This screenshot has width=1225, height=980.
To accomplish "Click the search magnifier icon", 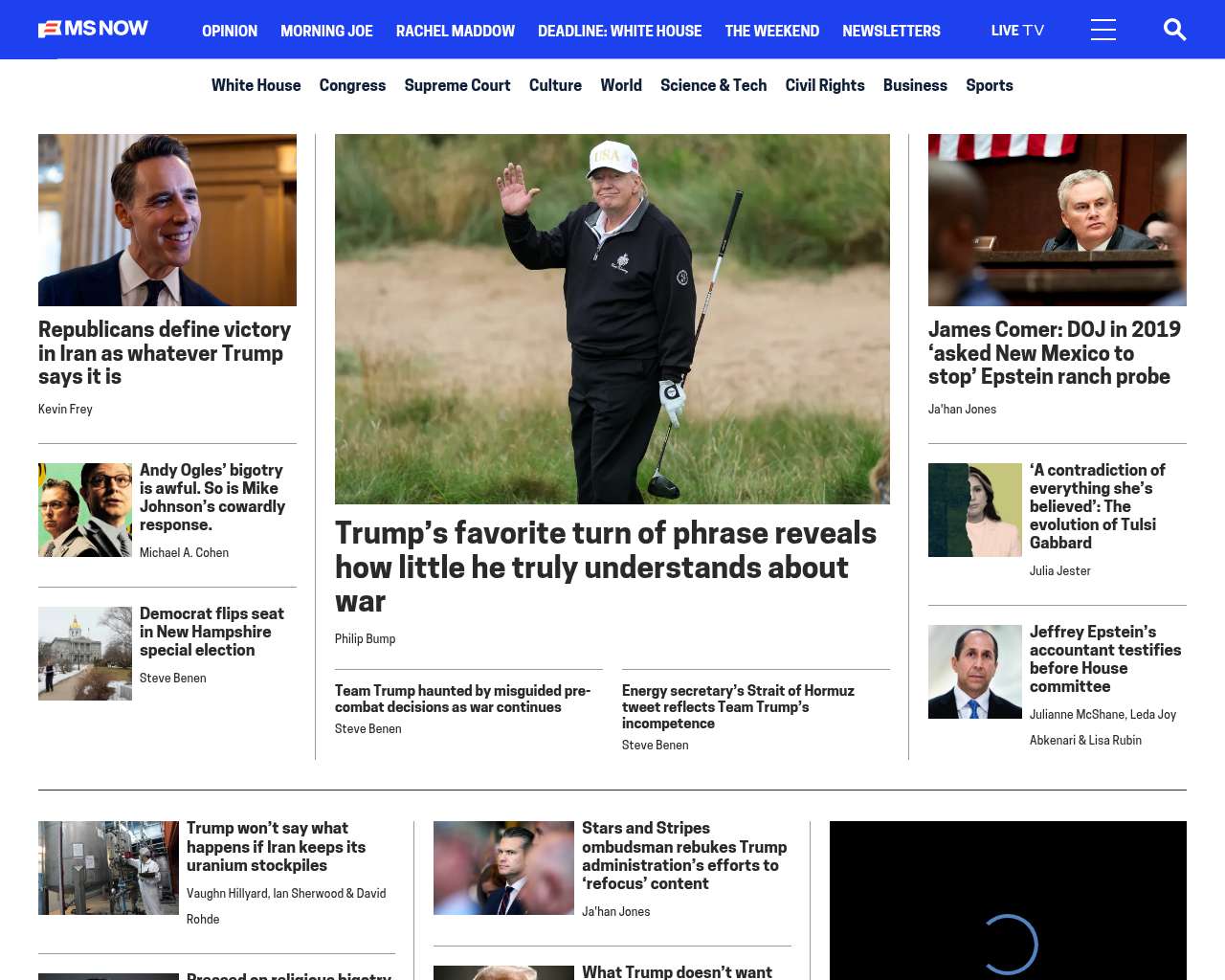I will 1174,31.
